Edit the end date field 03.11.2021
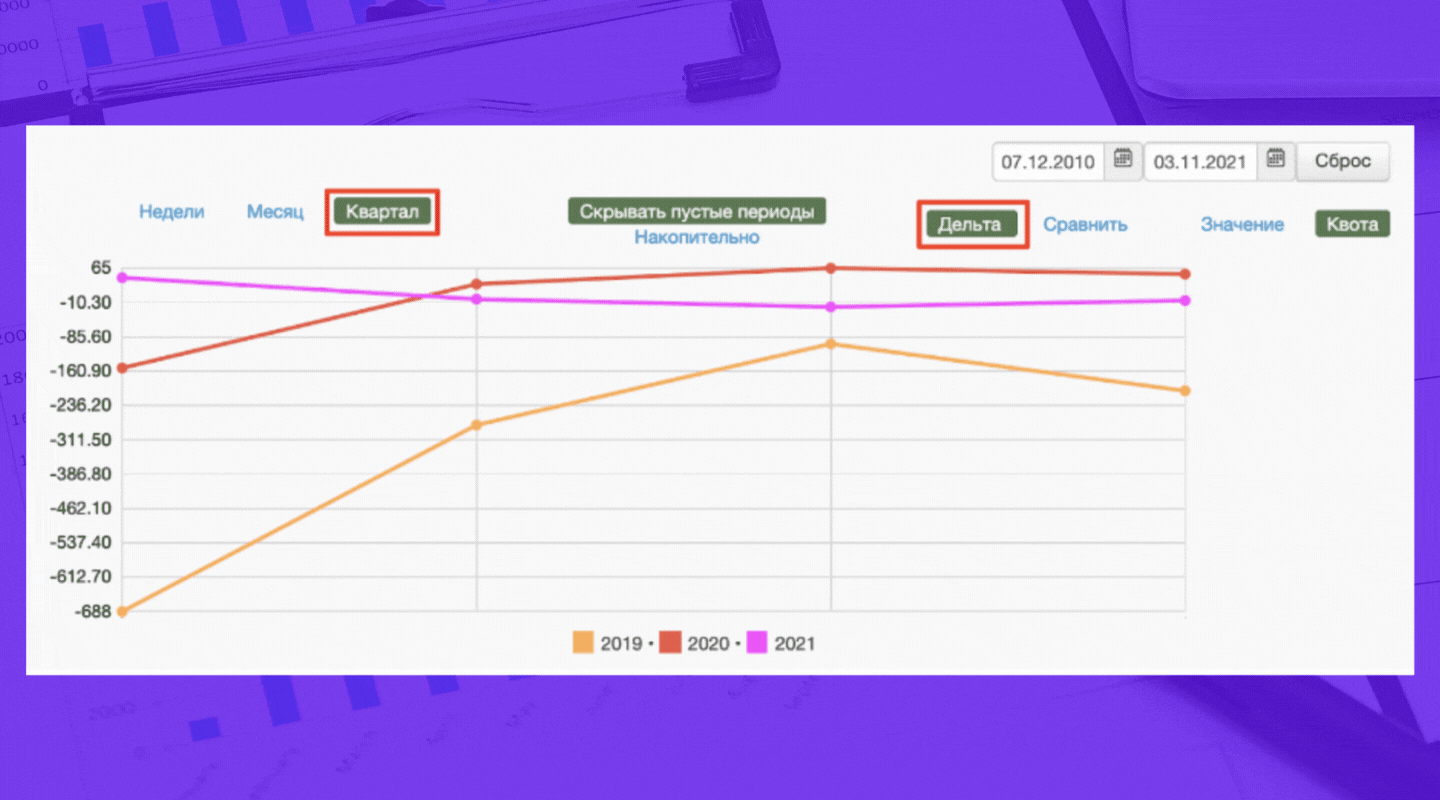The height and width of the screenshot is (800, 1440). pyautogui.click(x=1201, y=161)
